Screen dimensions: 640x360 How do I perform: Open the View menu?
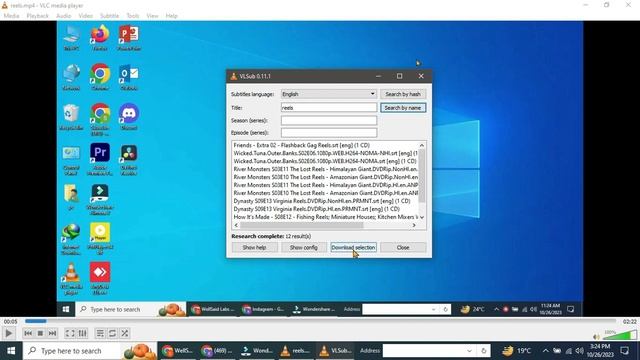click(x=152, y=16)
